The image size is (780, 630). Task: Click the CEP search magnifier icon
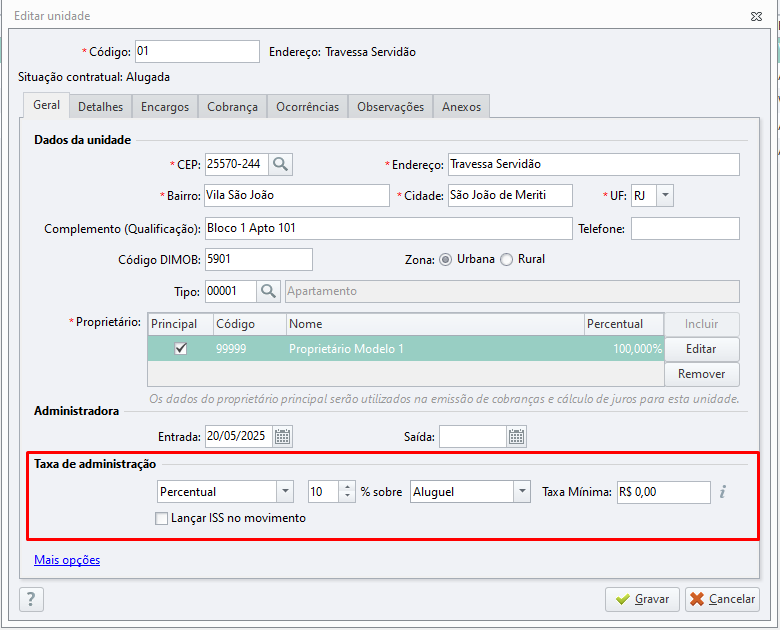coord(281,164)
